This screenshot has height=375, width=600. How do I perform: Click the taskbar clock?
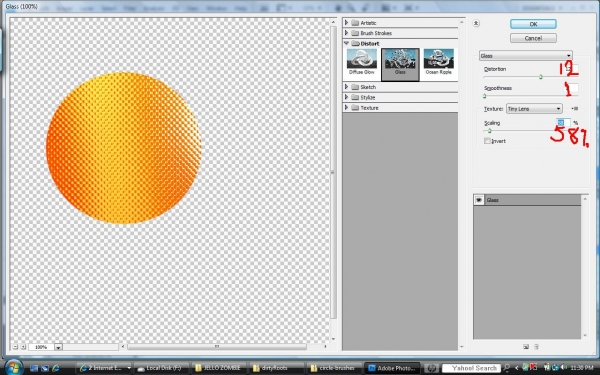point(582,368)
